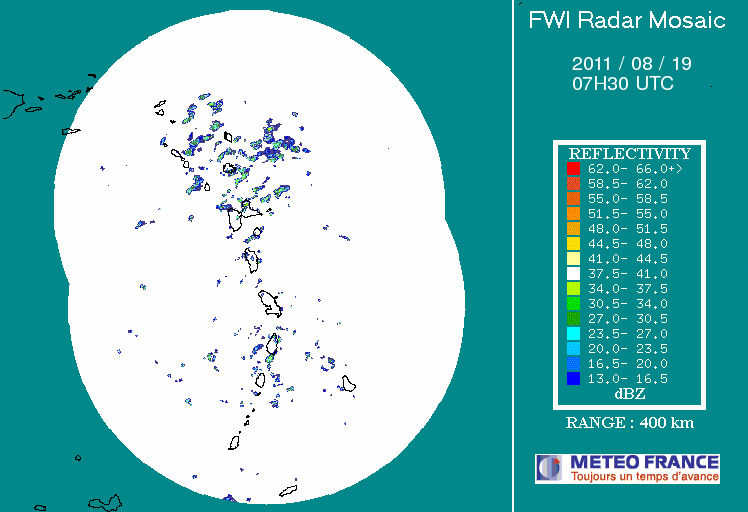
Task: Click the Antigua island outline
Action: [229, 168]
